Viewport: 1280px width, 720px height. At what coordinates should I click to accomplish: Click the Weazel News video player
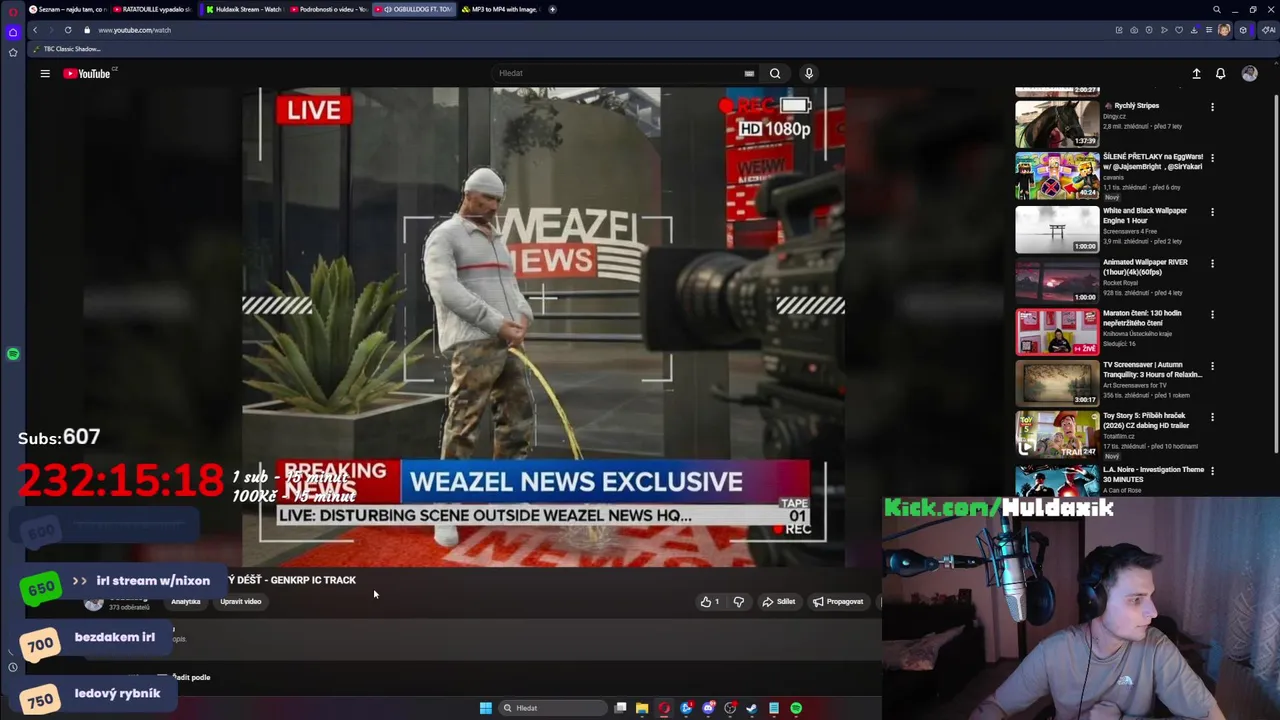[x=543, y=327]
